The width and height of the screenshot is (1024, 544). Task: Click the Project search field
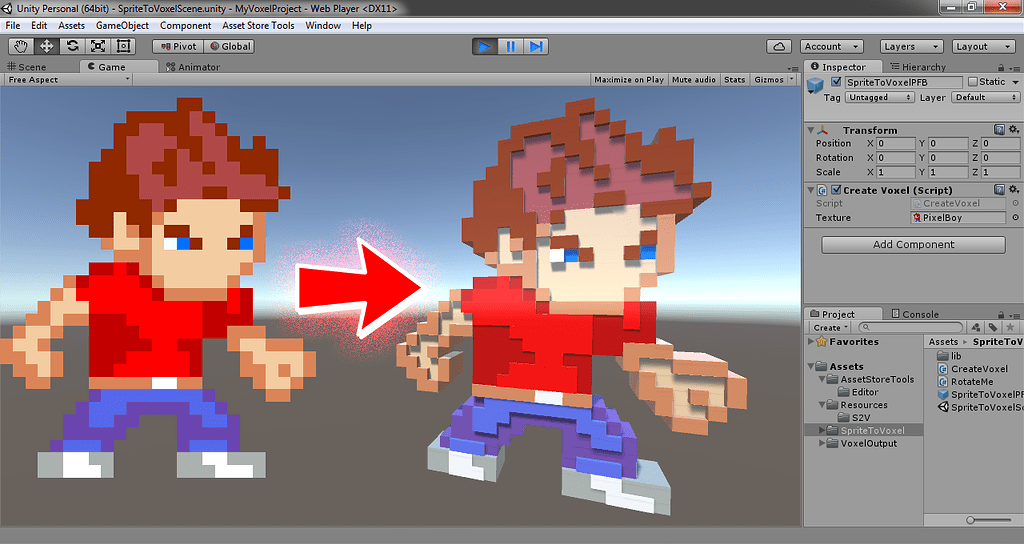[x=910, y=327]
